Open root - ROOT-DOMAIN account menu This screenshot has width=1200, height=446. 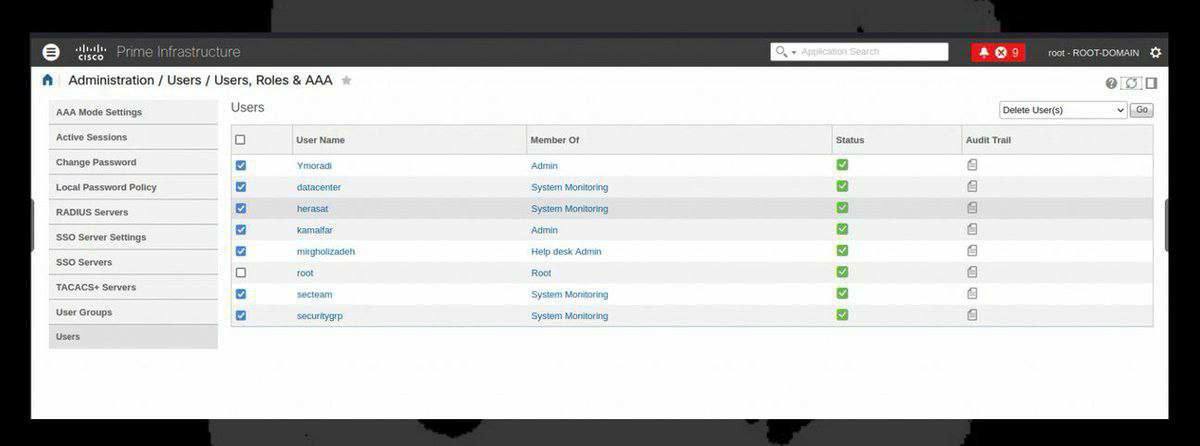coord(1094,52)
